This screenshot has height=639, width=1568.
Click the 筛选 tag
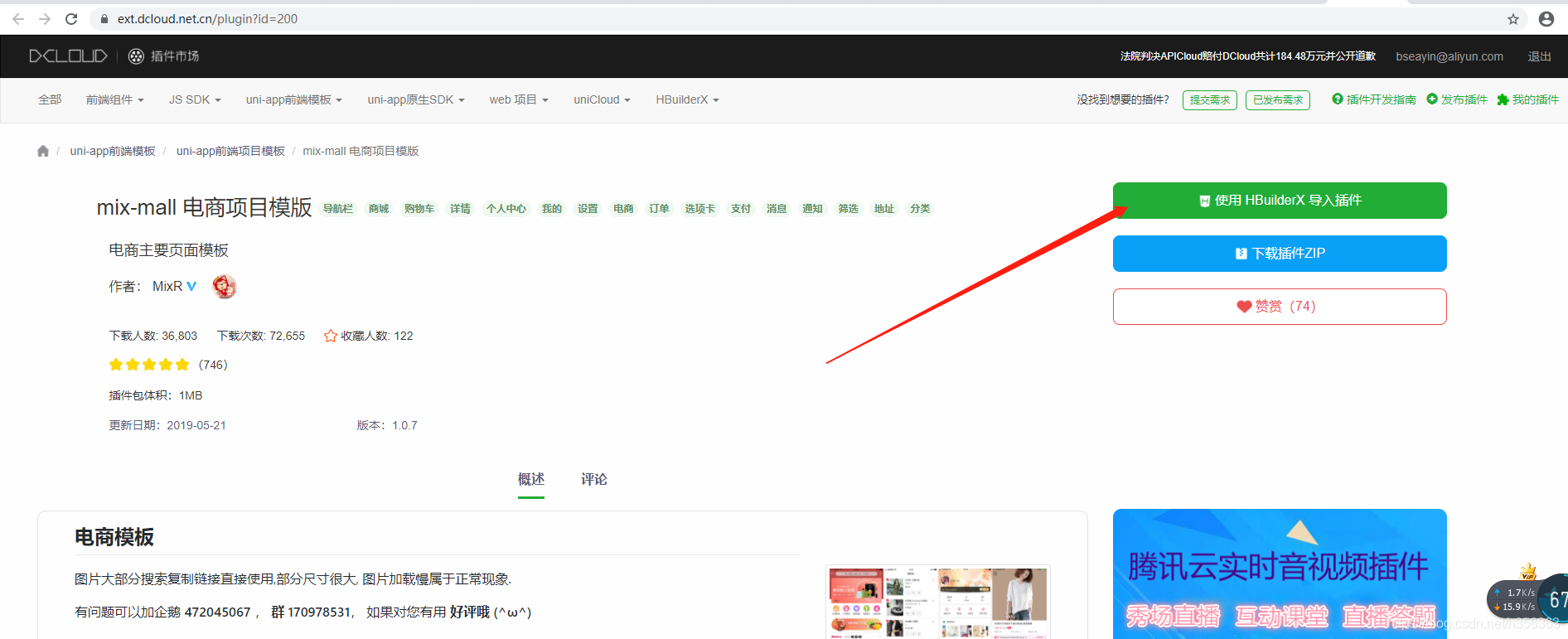(848, 209)
